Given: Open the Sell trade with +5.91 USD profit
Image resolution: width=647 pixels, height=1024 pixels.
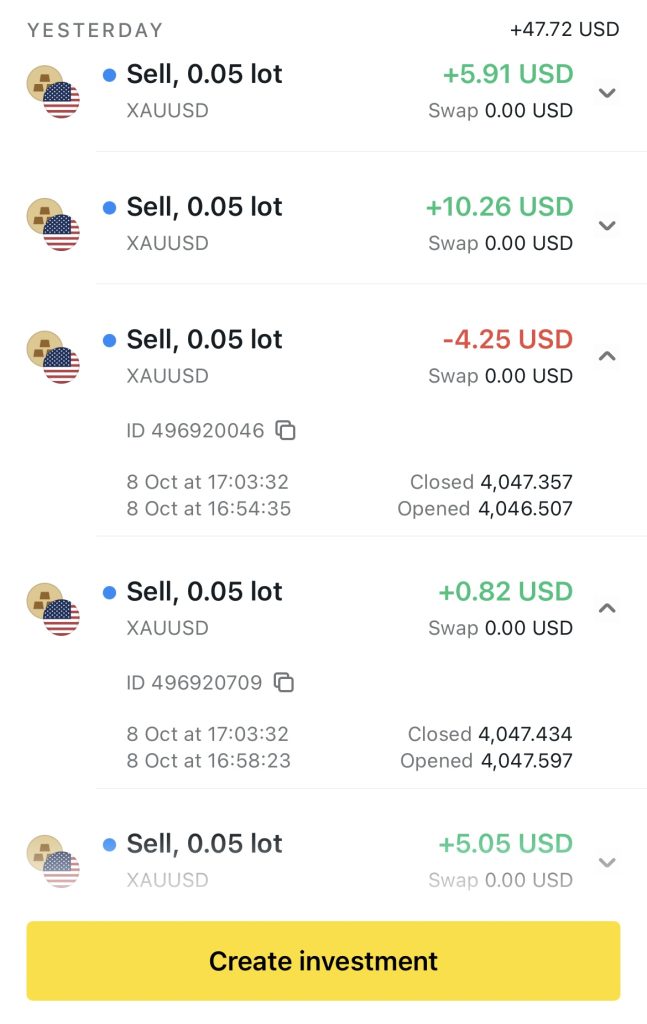Looking at the screenshot, I should click(x=204, y=75).
